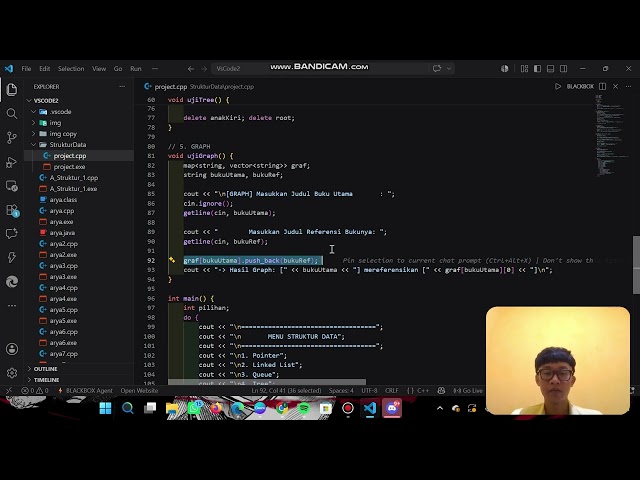Image resolution: width=640 pixels, height=480 pixels.
Task: Open Extensions view with badge
Action: pyautogui.click(x=12, y=210)
